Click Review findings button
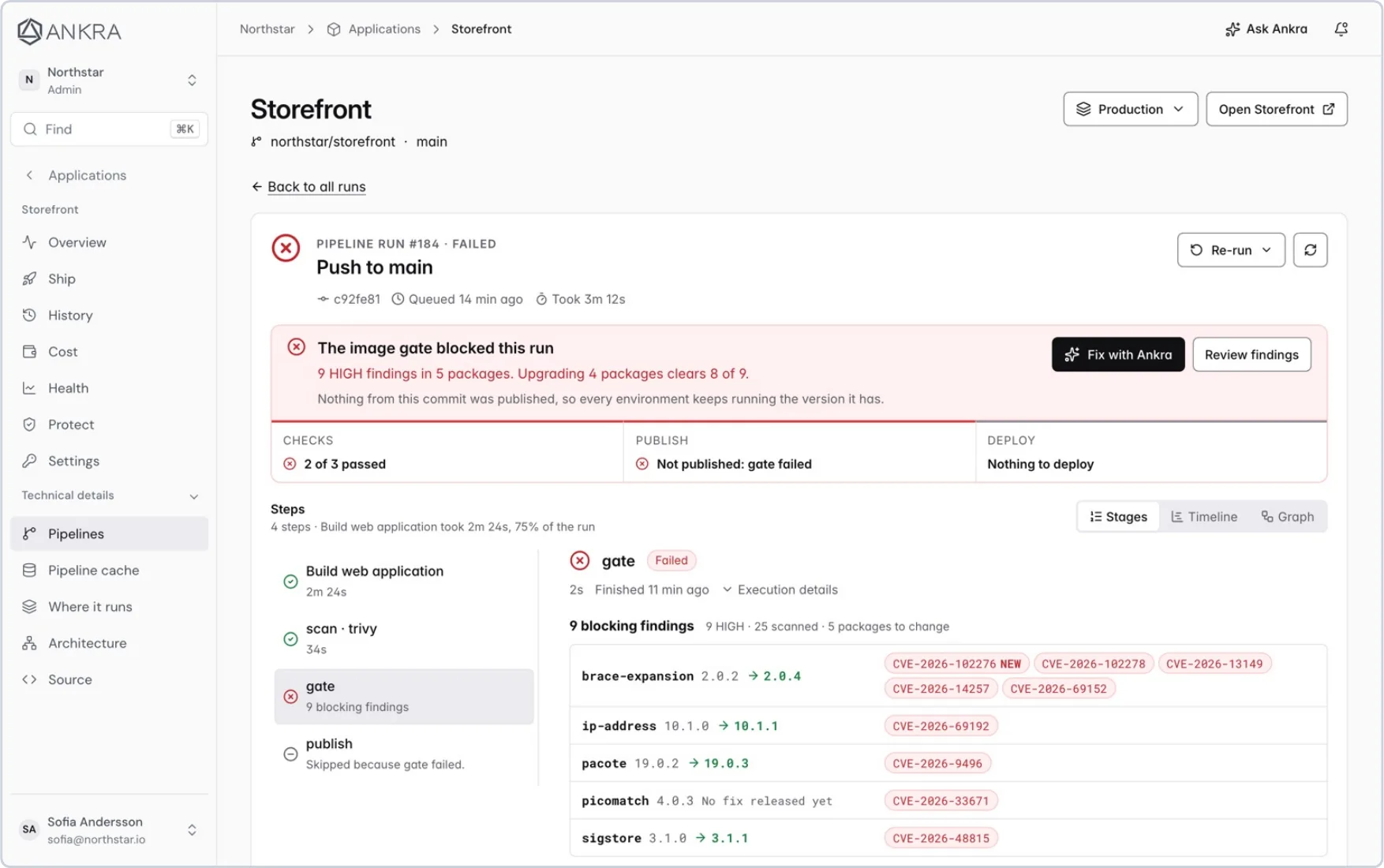This screenshot has height=868, width=1384. point(1251,354)
